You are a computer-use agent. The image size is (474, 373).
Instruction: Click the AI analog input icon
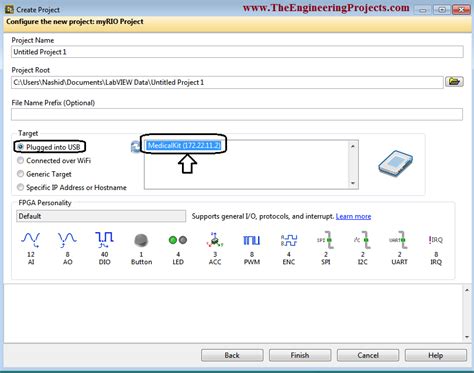[31, 240]
